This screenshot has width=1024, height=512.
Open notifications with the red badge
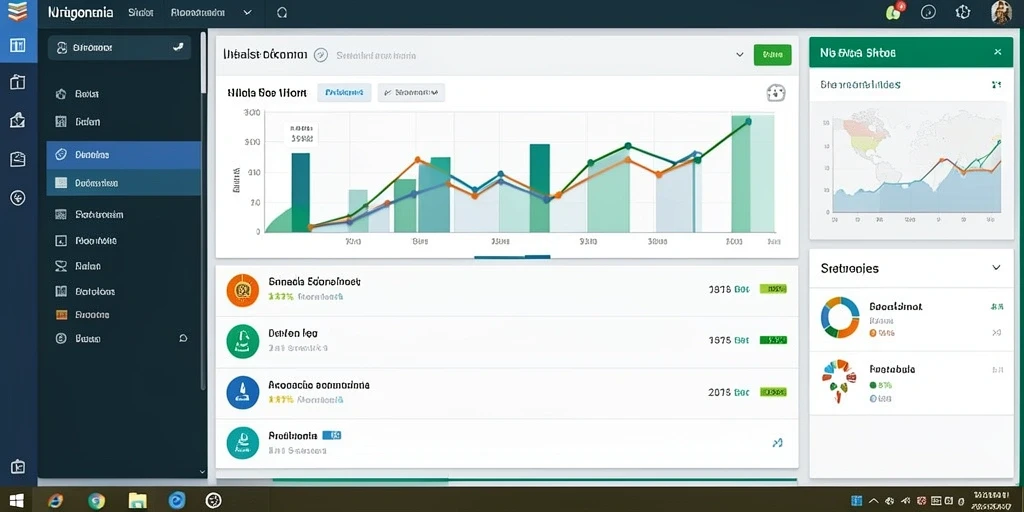894,11
